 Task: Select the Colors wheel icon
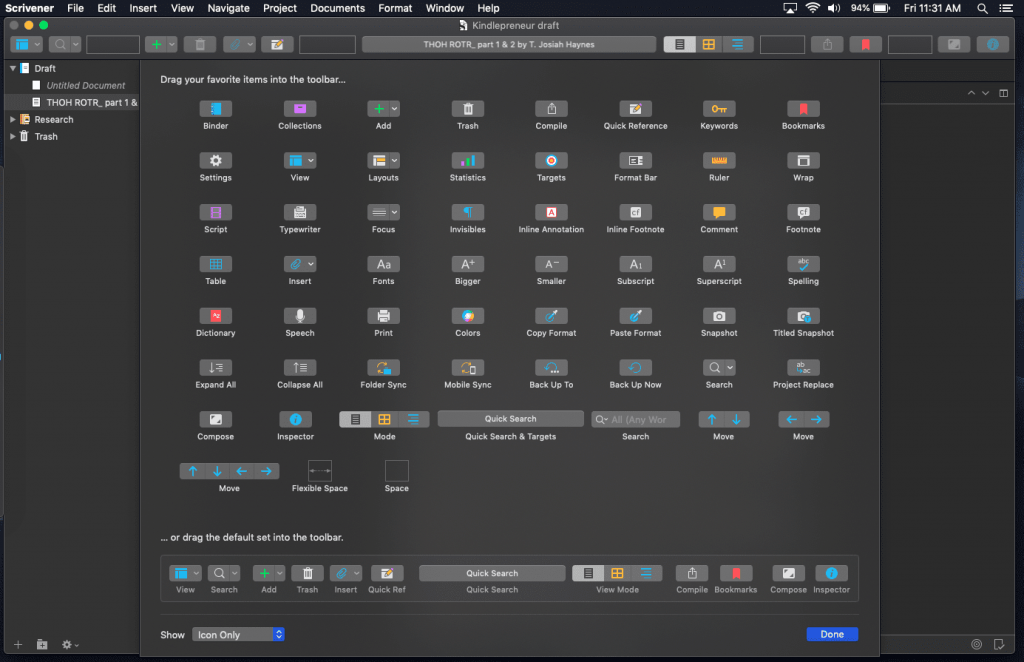(x=467, y=316)
